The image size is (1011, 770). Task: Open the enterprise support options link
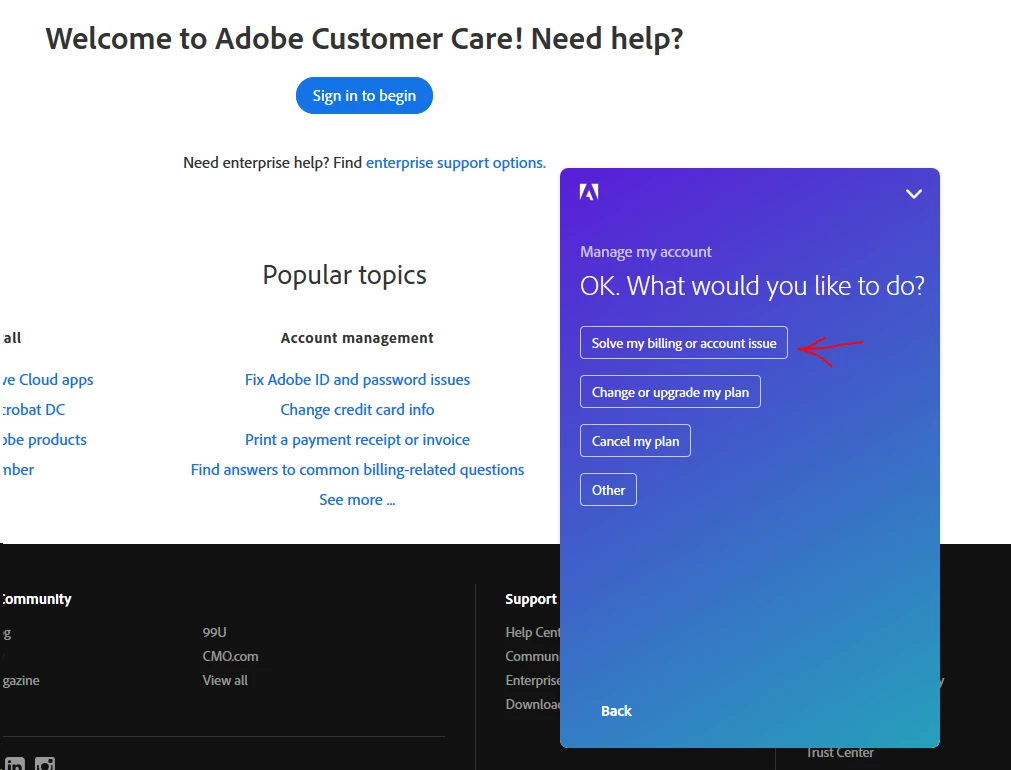(456, 163)
